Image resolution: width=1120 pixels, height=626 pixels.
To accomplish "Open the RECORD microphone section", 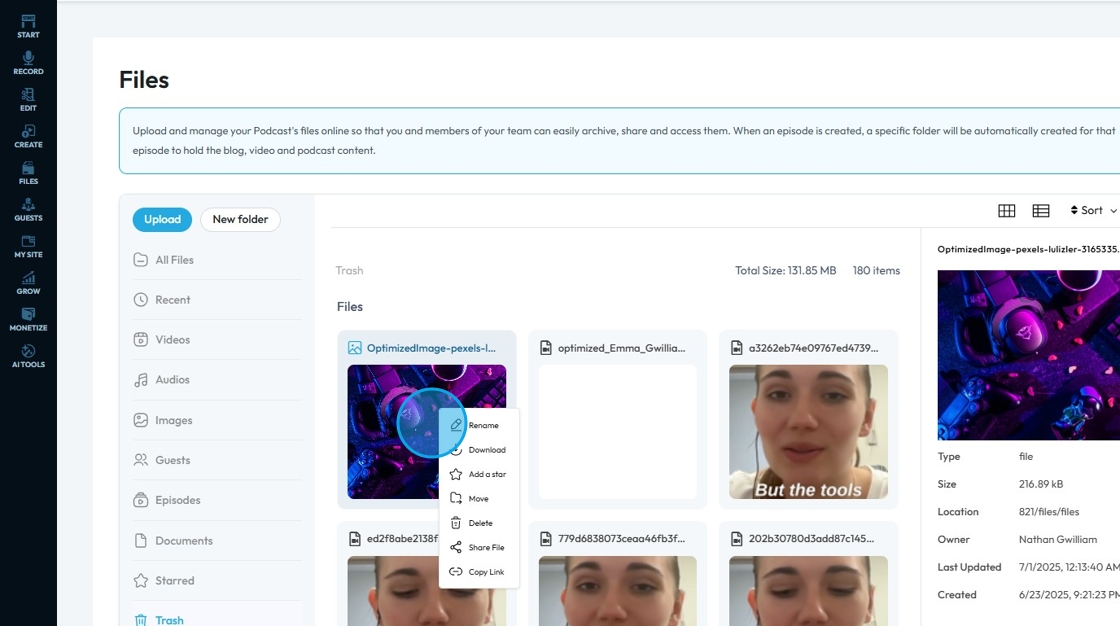I will click(28, 63).
